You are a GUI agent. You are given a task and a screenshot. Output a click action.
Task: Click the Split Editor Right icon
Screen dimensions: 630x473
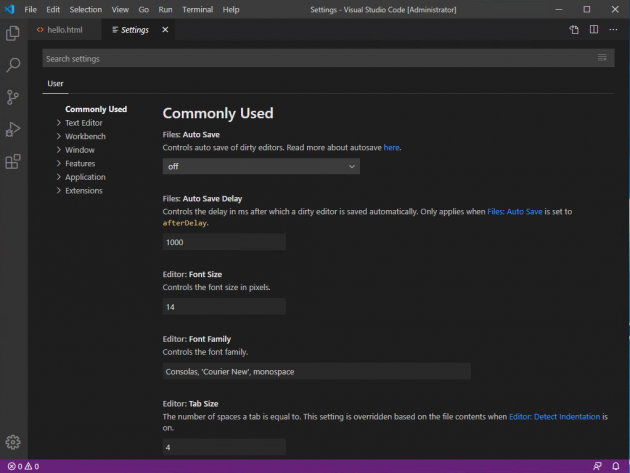pos(594,30)
